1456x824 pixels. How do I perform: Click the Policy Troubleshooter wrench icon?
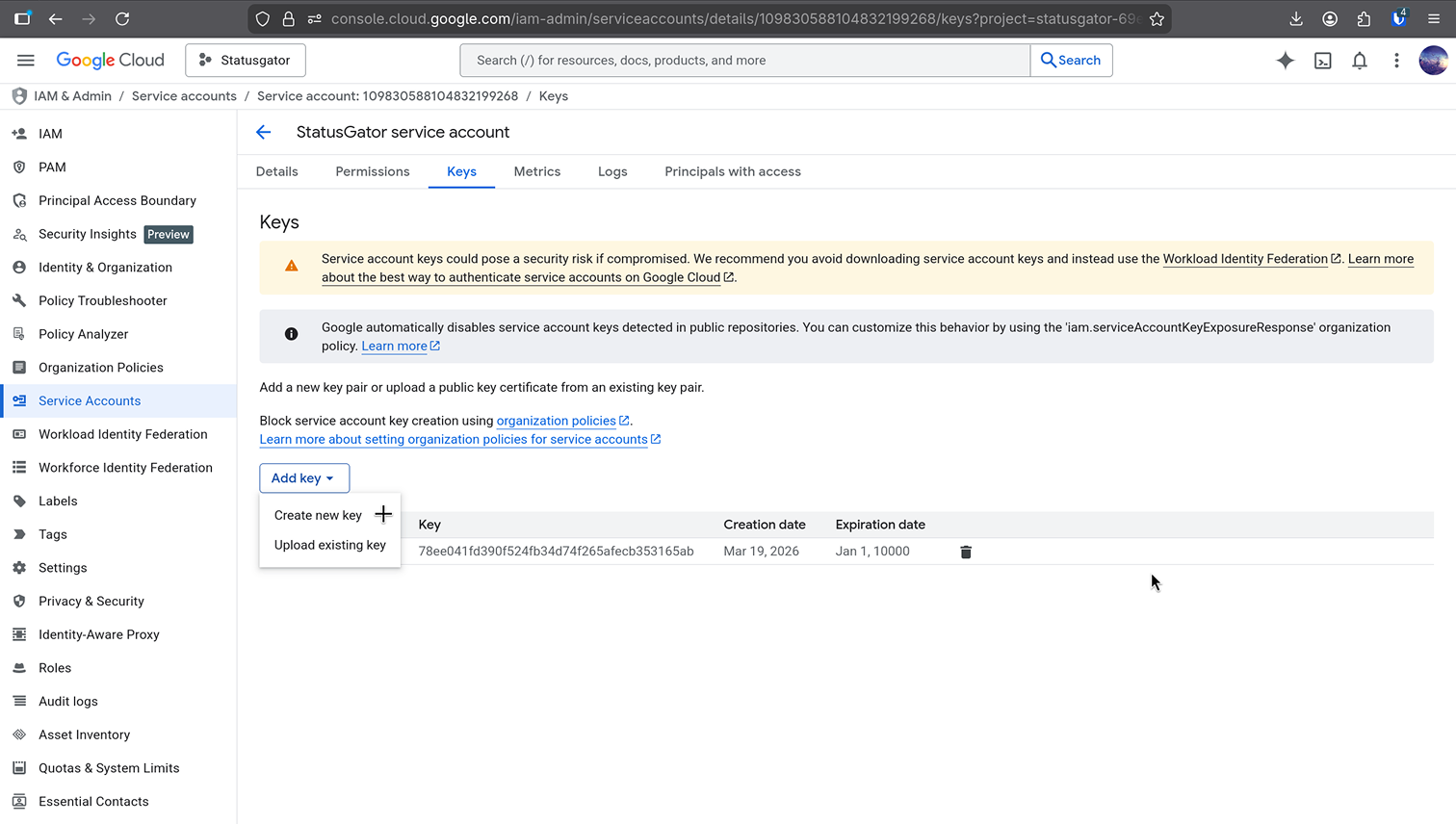tap(19, 300)
